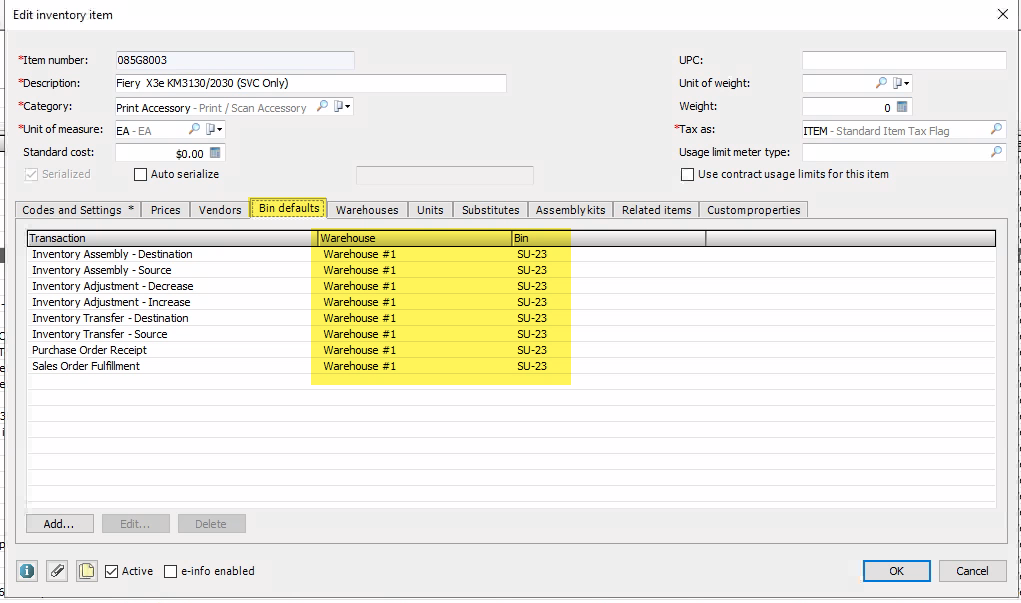
Task: Open the Unit of weight lookup magnifier
Action: (881, 83)
